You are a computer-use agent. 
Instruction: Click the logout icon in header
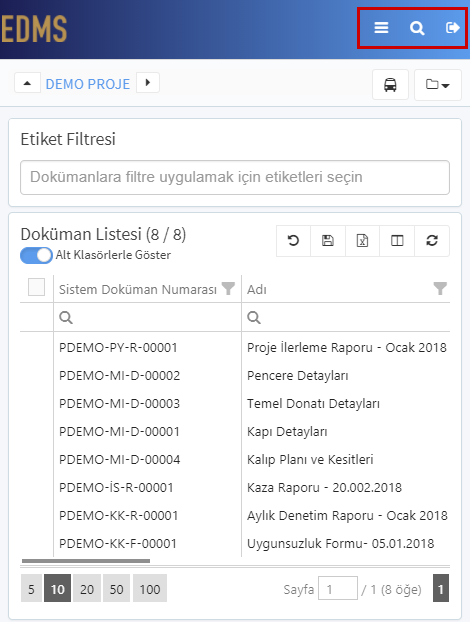click(452, 28)
